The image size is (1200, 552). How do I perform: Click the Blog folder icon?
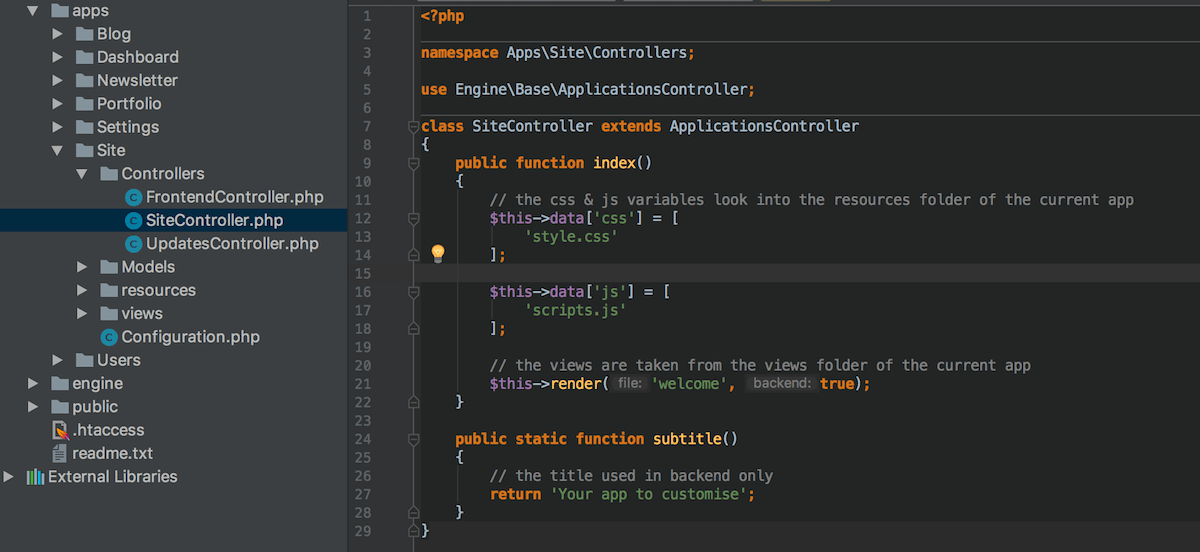tap(84, 34)
